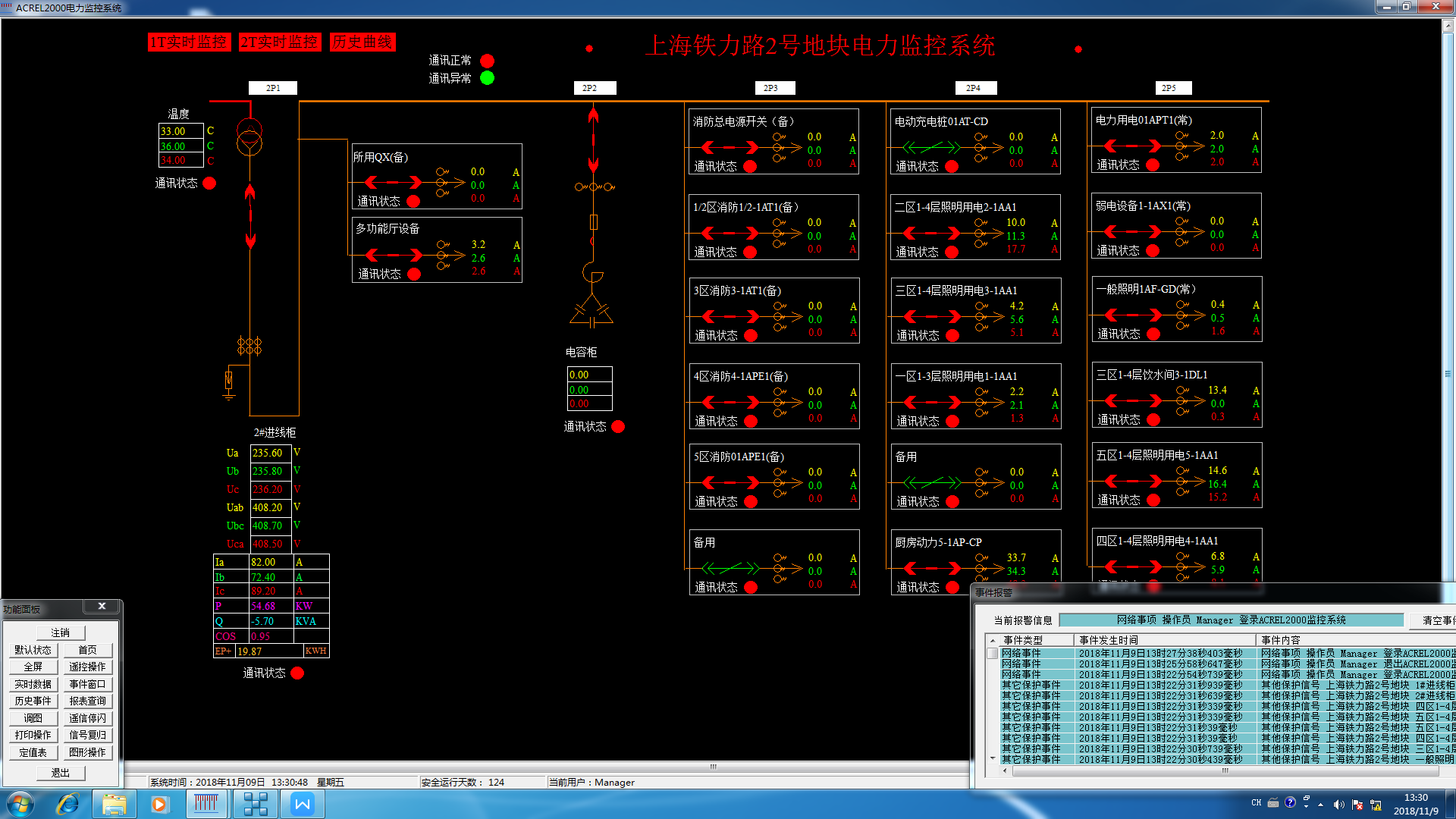Click the 所用QX(备) breaker symbol
This screenshot has width=1456, height=819.
(x=394, y=183)
